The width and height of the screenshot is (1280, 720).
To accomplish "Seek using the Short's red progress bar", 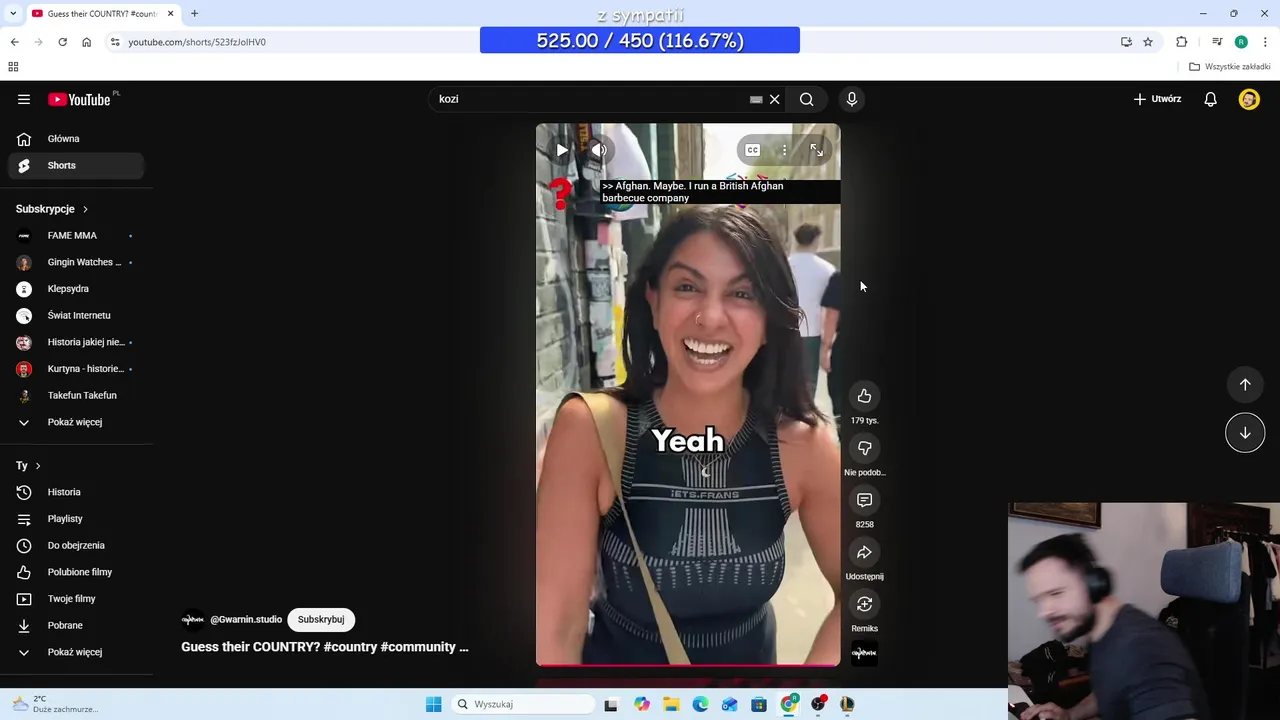I will pos(688,664).
